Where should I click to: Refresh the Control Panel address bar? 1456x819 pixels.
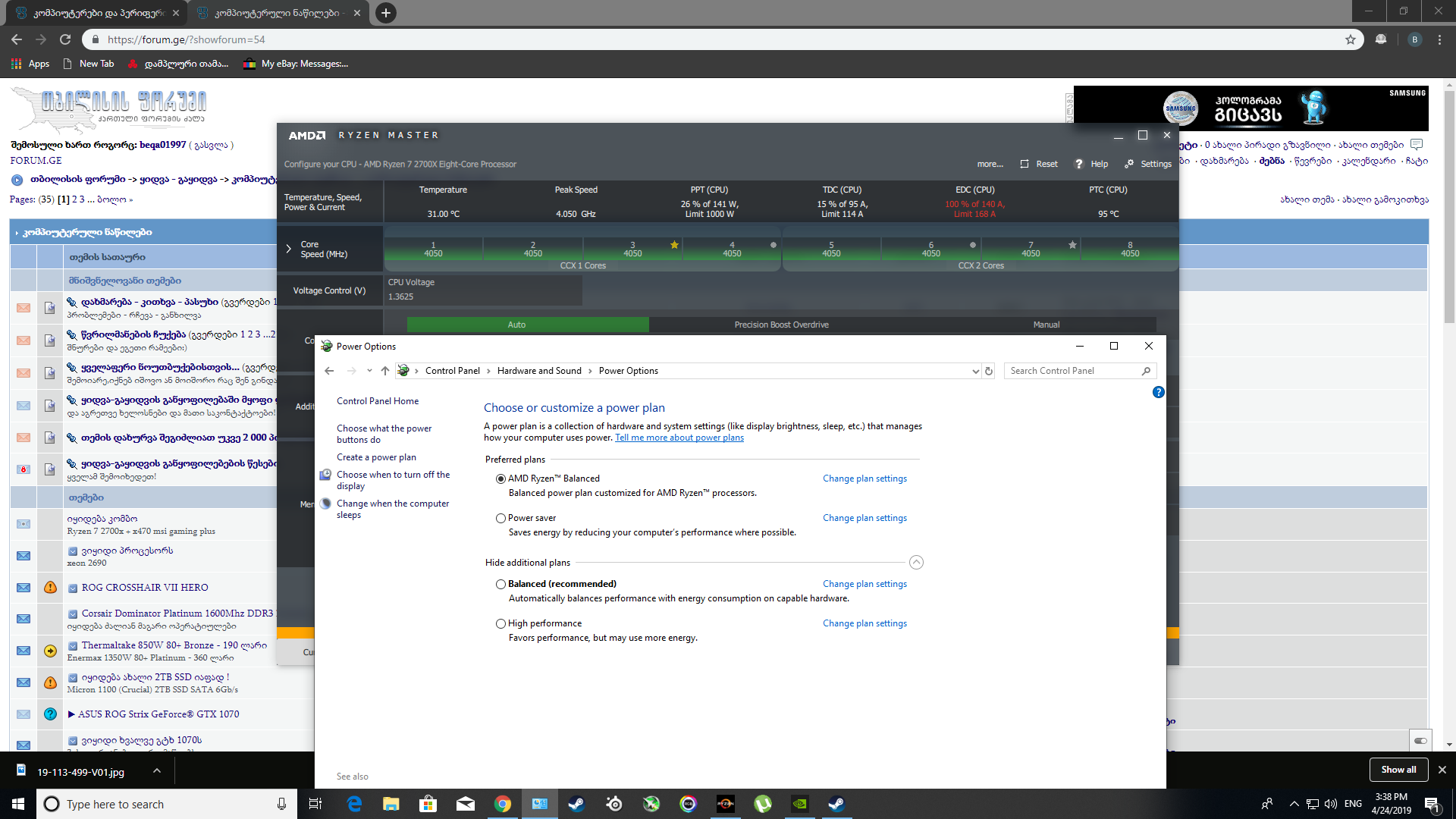988,371
